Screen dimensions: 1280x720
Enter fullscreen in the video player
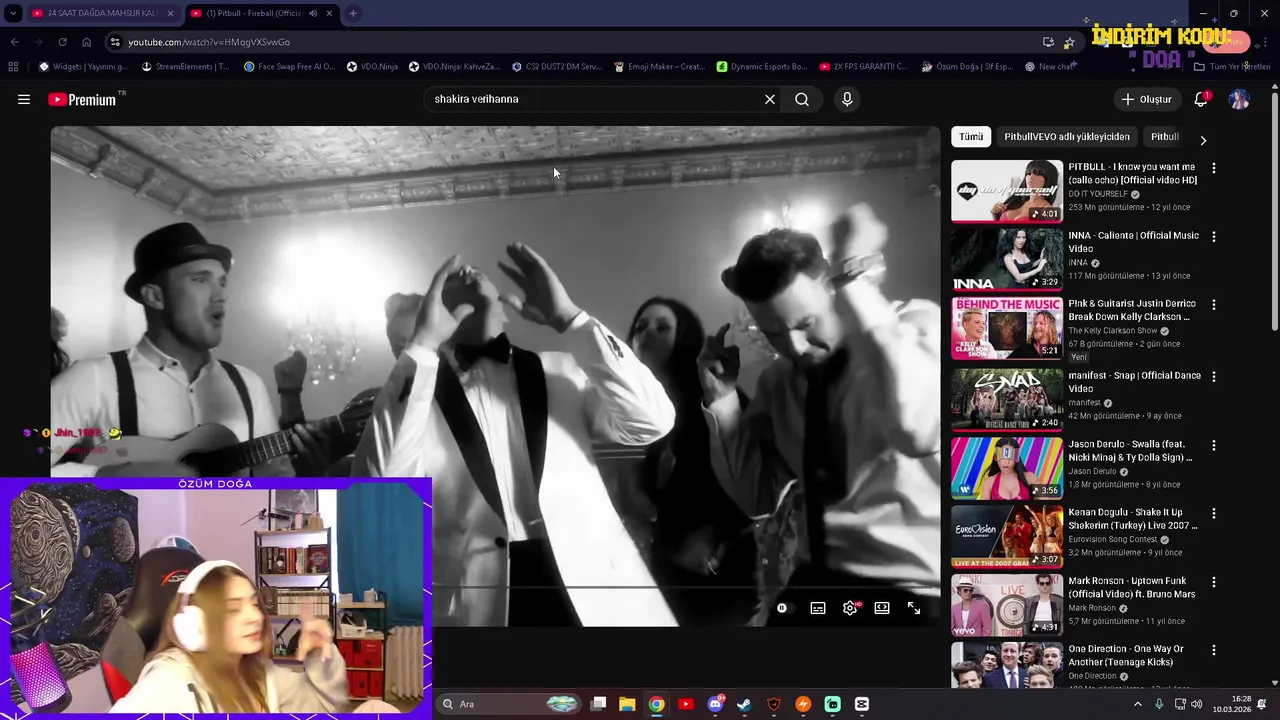pyautogui.click(x=914, y=608)
